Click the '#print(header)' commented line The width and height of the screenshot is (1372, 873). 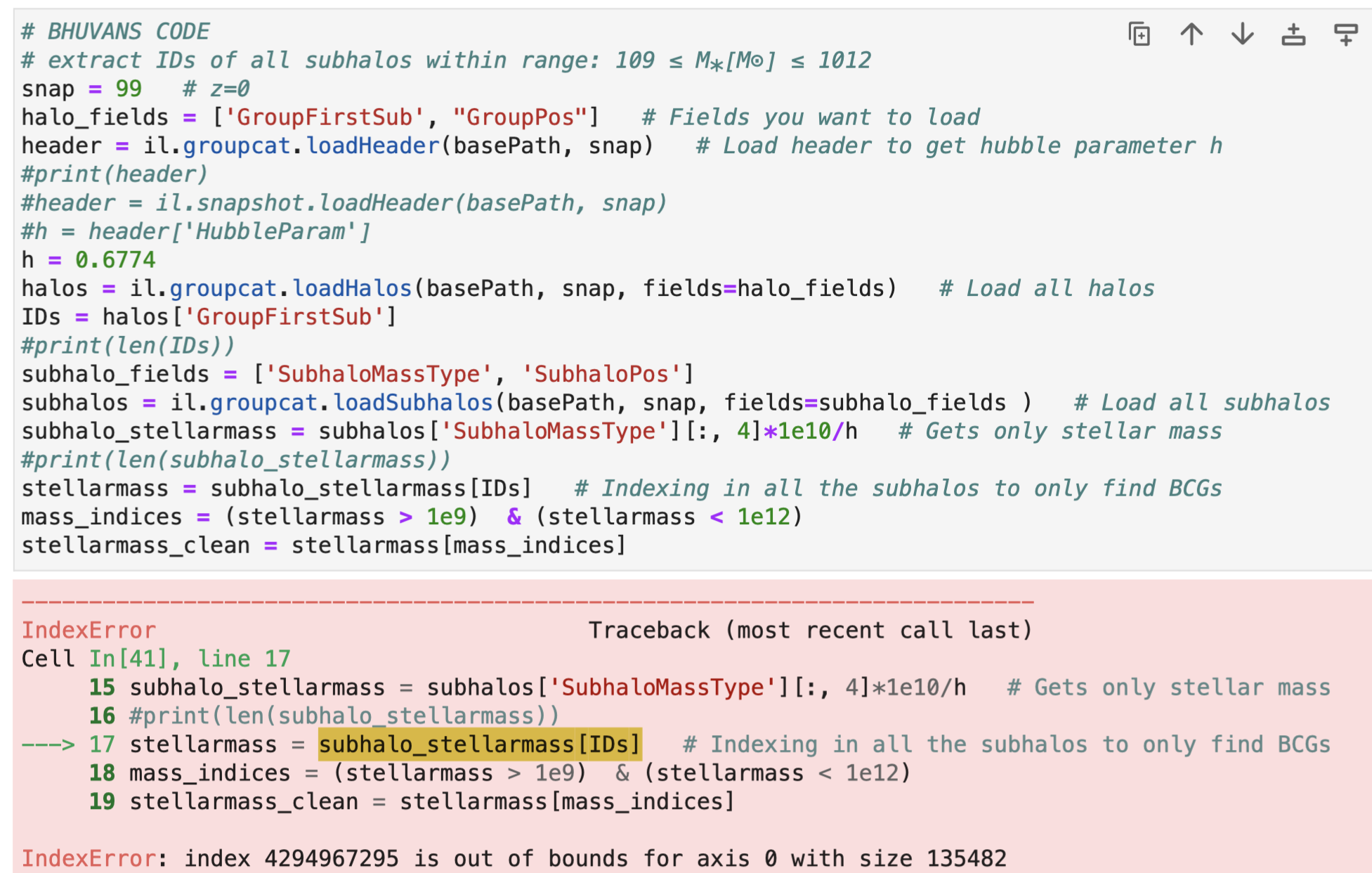[x=115, y=174]
